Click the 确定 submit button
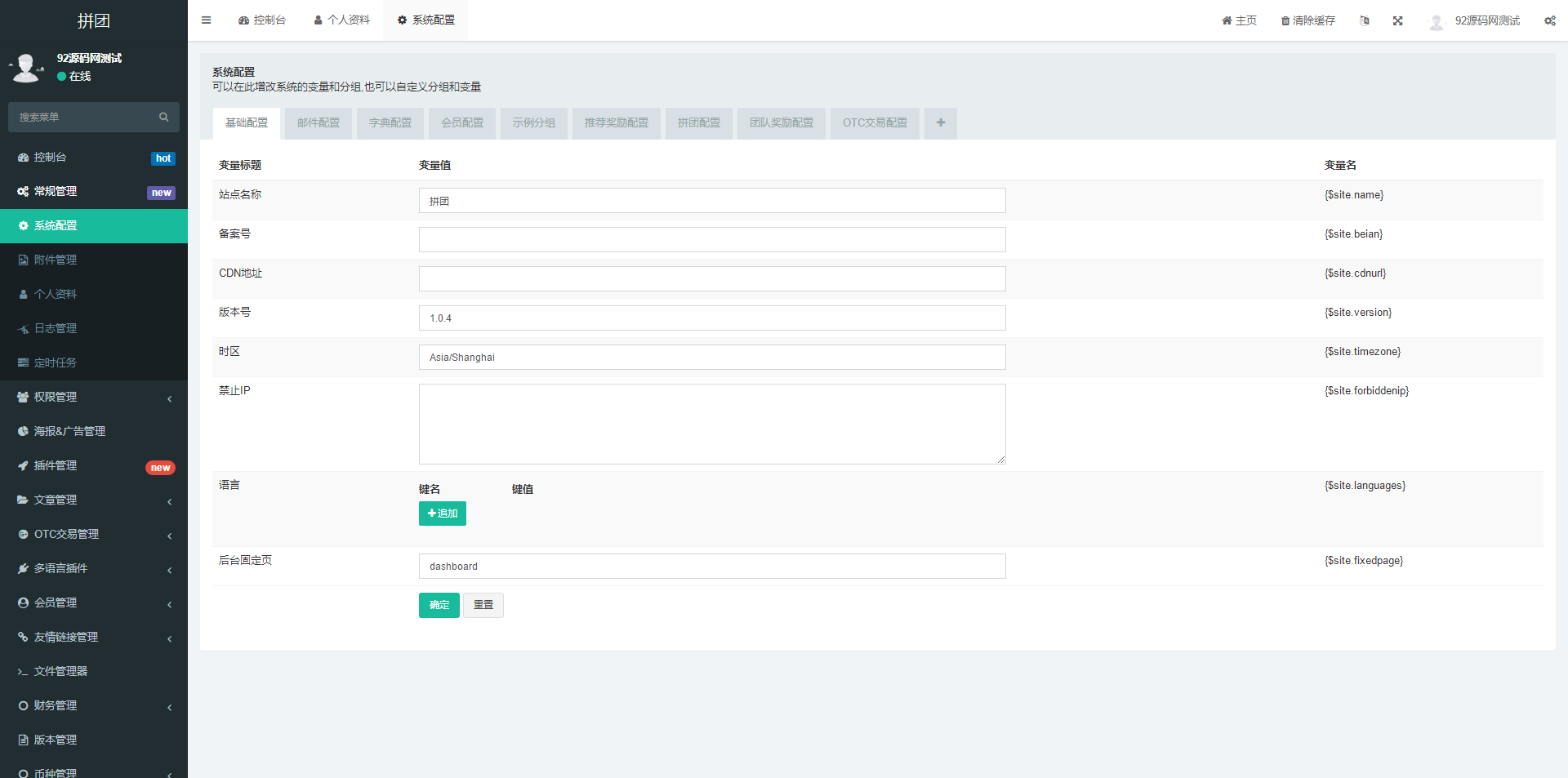 (x=439, y=605)
